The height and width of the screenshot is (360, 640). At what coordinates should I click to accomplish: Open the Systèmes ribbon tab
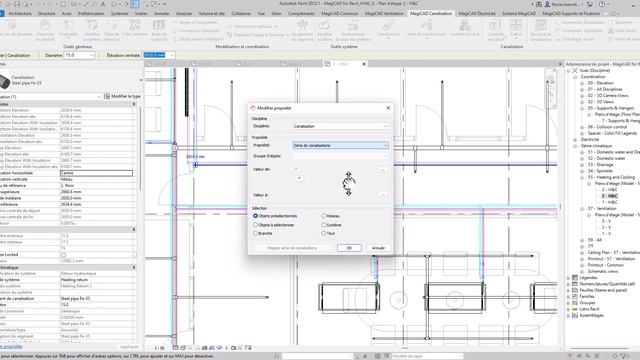point(119,13)
